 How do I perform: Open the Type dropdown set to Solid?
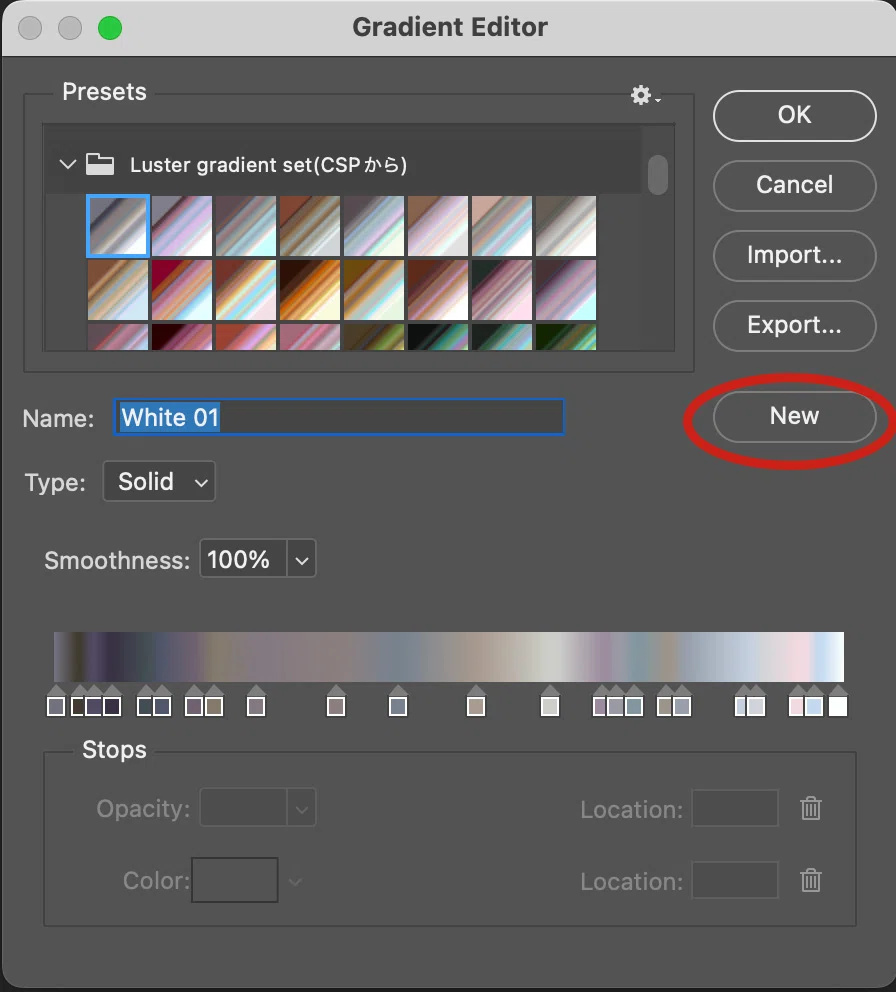click(159, 481)
